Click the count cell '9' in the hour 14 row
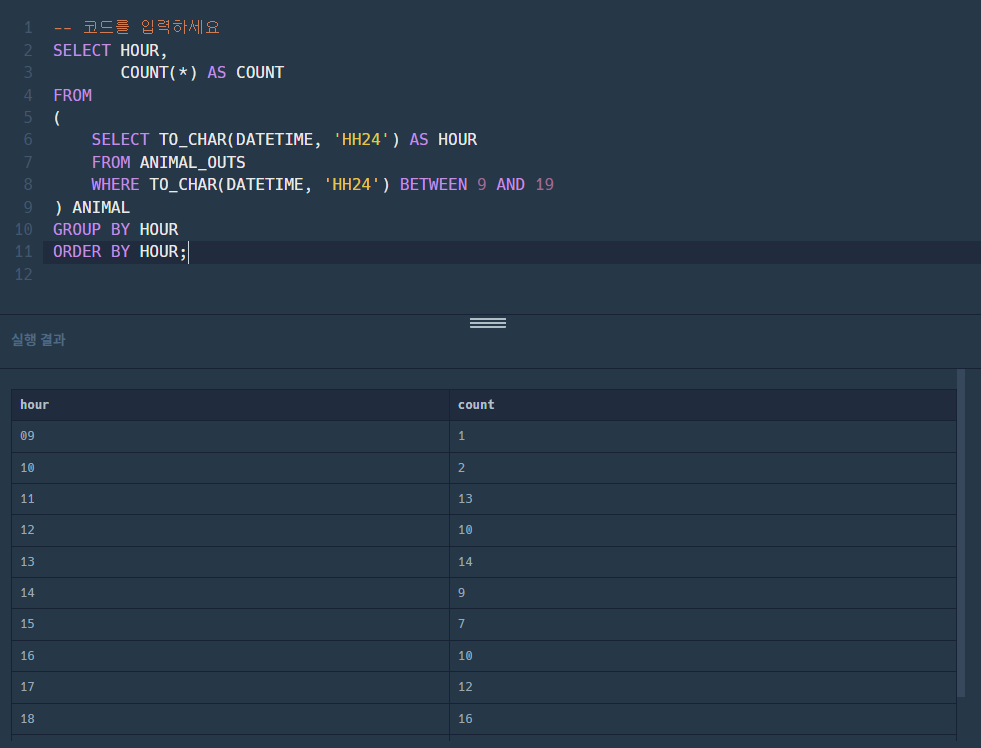This screenshot has width=981, height=748. [703, 593]
